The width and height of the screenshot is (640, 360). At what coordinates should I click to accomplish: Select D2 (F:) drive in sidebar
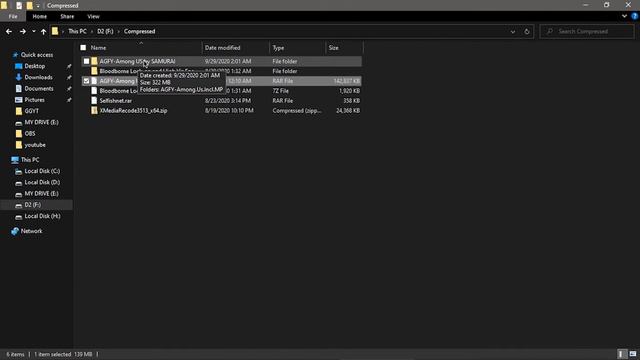[33, 205]
